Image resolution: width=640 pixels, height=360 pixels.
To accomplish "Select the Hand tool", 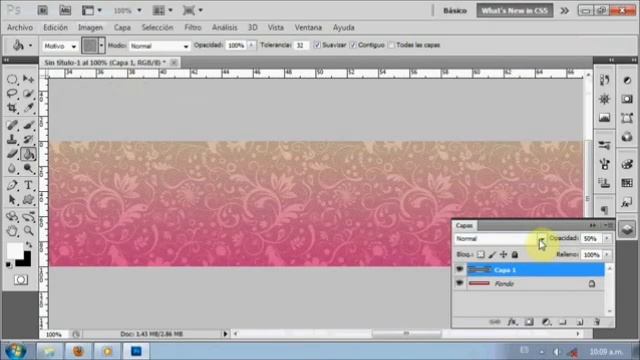I will [12, 231].
